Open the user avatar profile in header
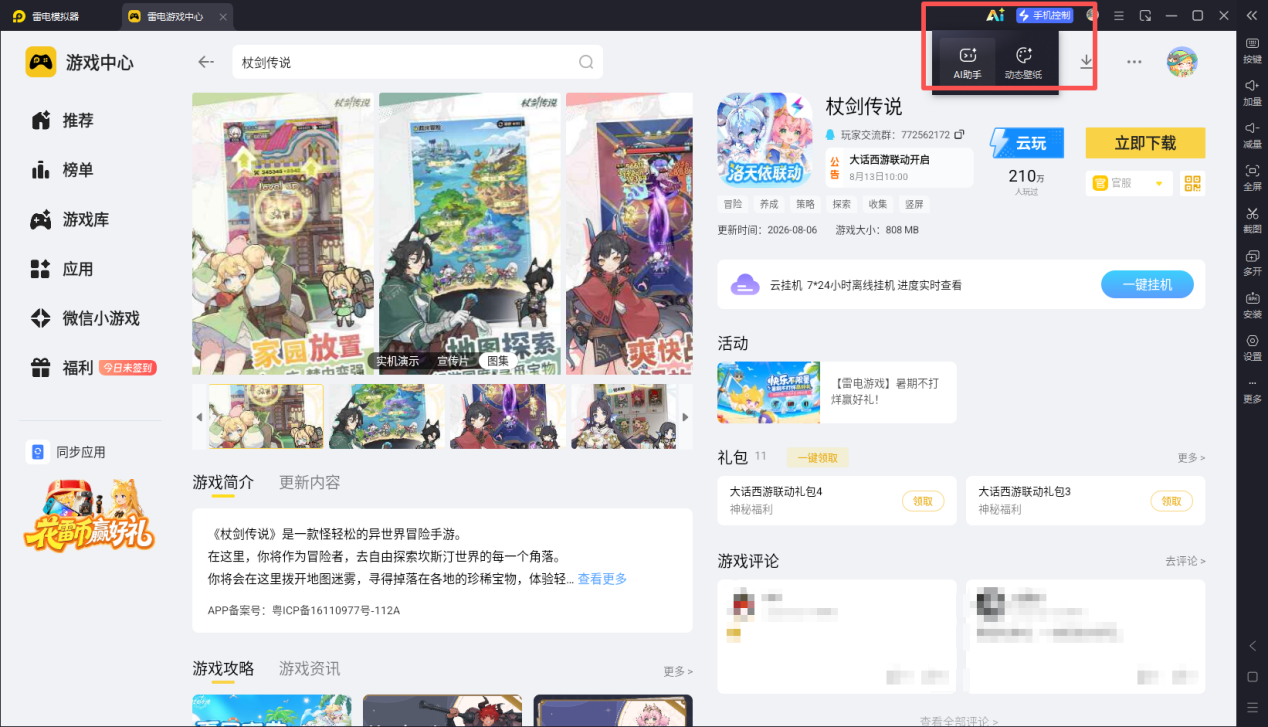1268x727 pixels. (x=1182, y=62)
